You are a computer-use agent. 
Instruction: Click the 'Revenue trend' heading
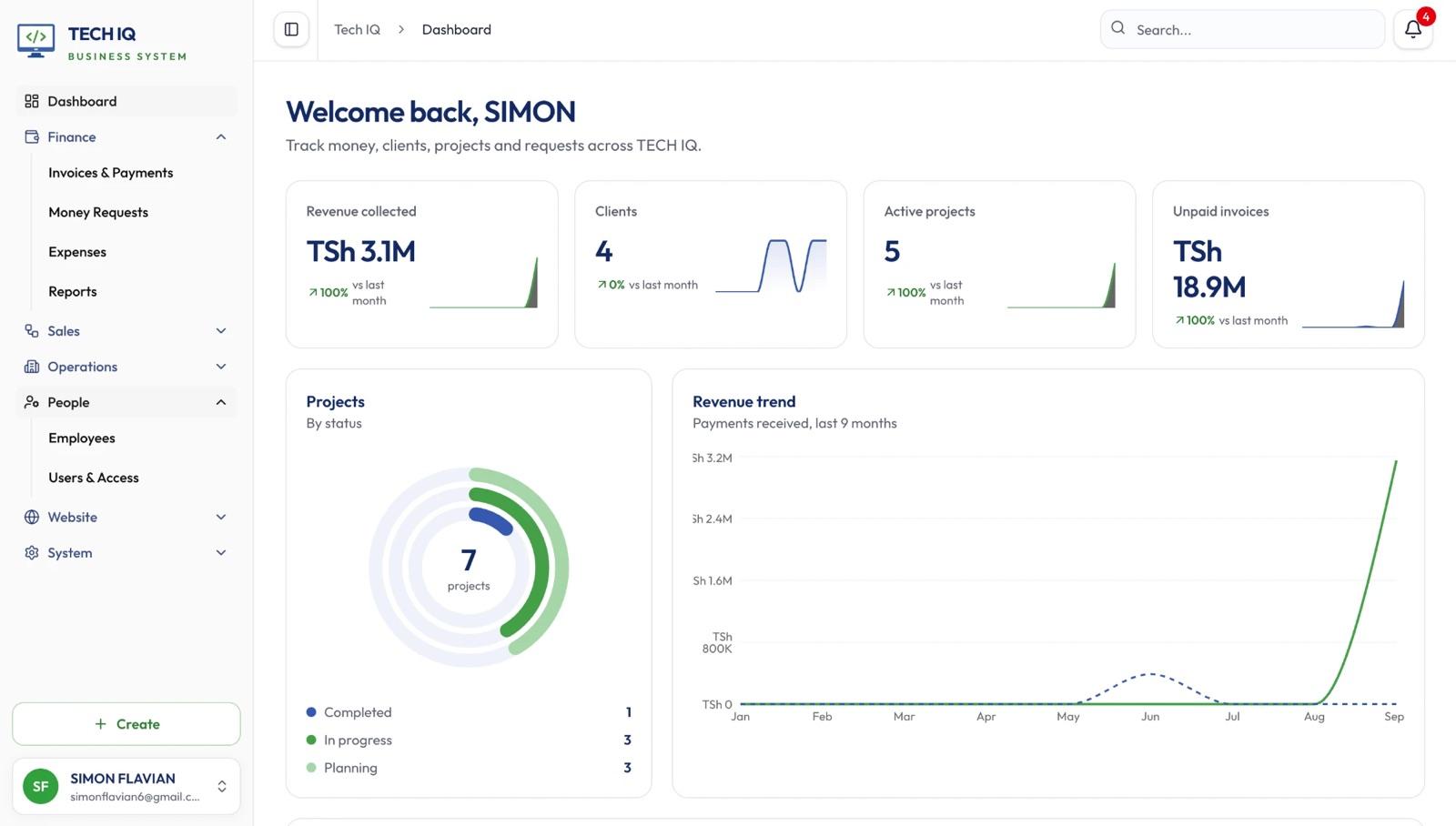(x=743, y=401)
